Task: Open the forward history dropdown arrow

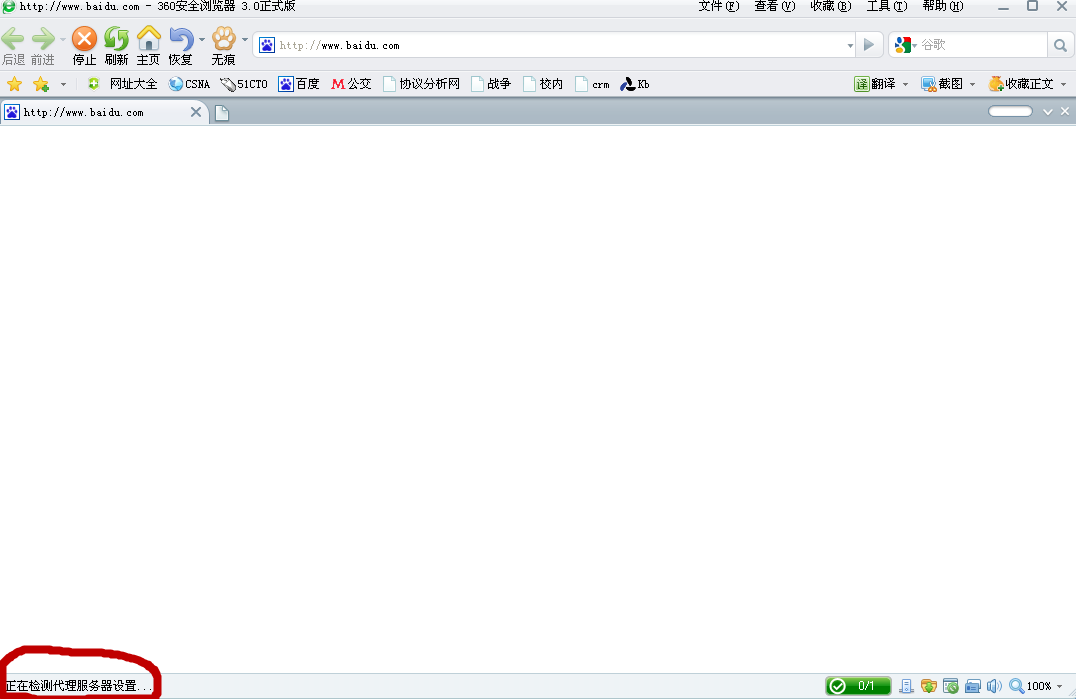Action: (62, 40)
